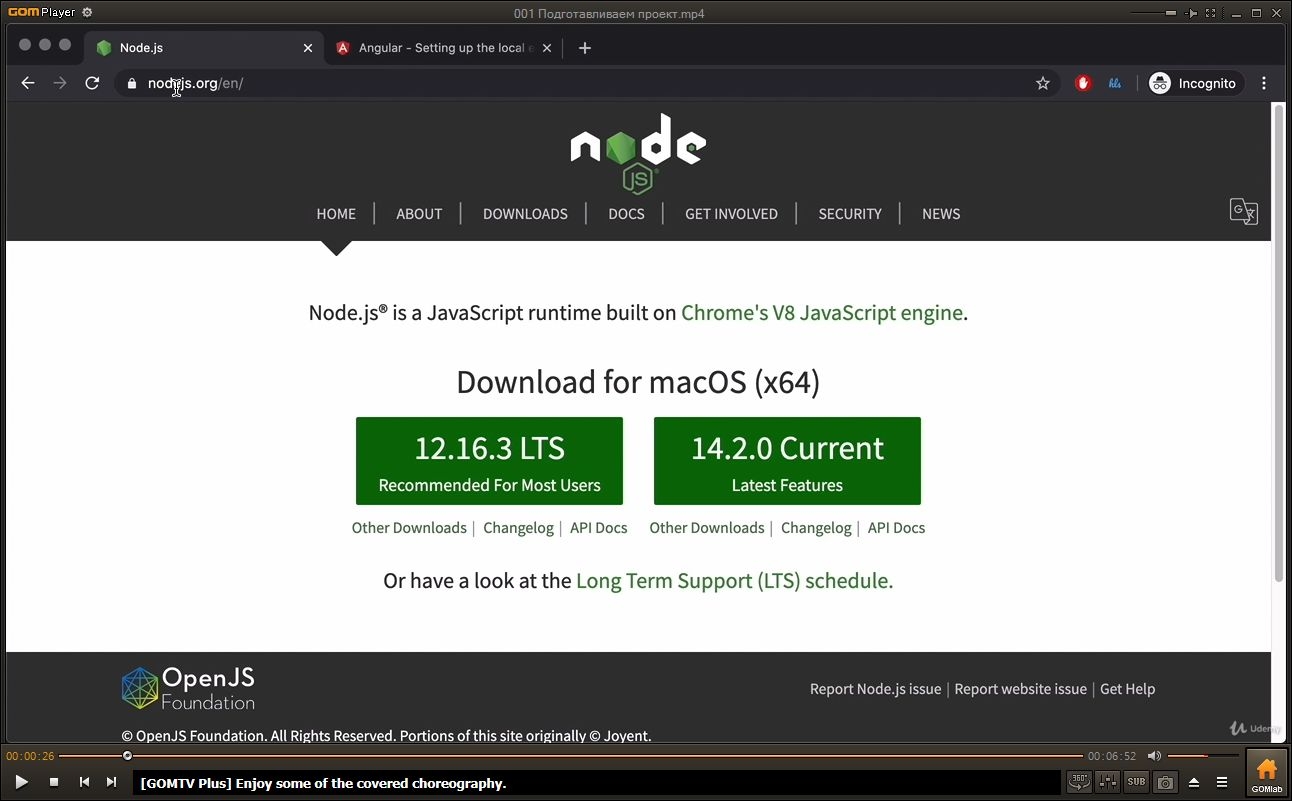Open a new browser tab
Image resolution: width=1292 pixels, height=801 pixels.
(585, 48)
